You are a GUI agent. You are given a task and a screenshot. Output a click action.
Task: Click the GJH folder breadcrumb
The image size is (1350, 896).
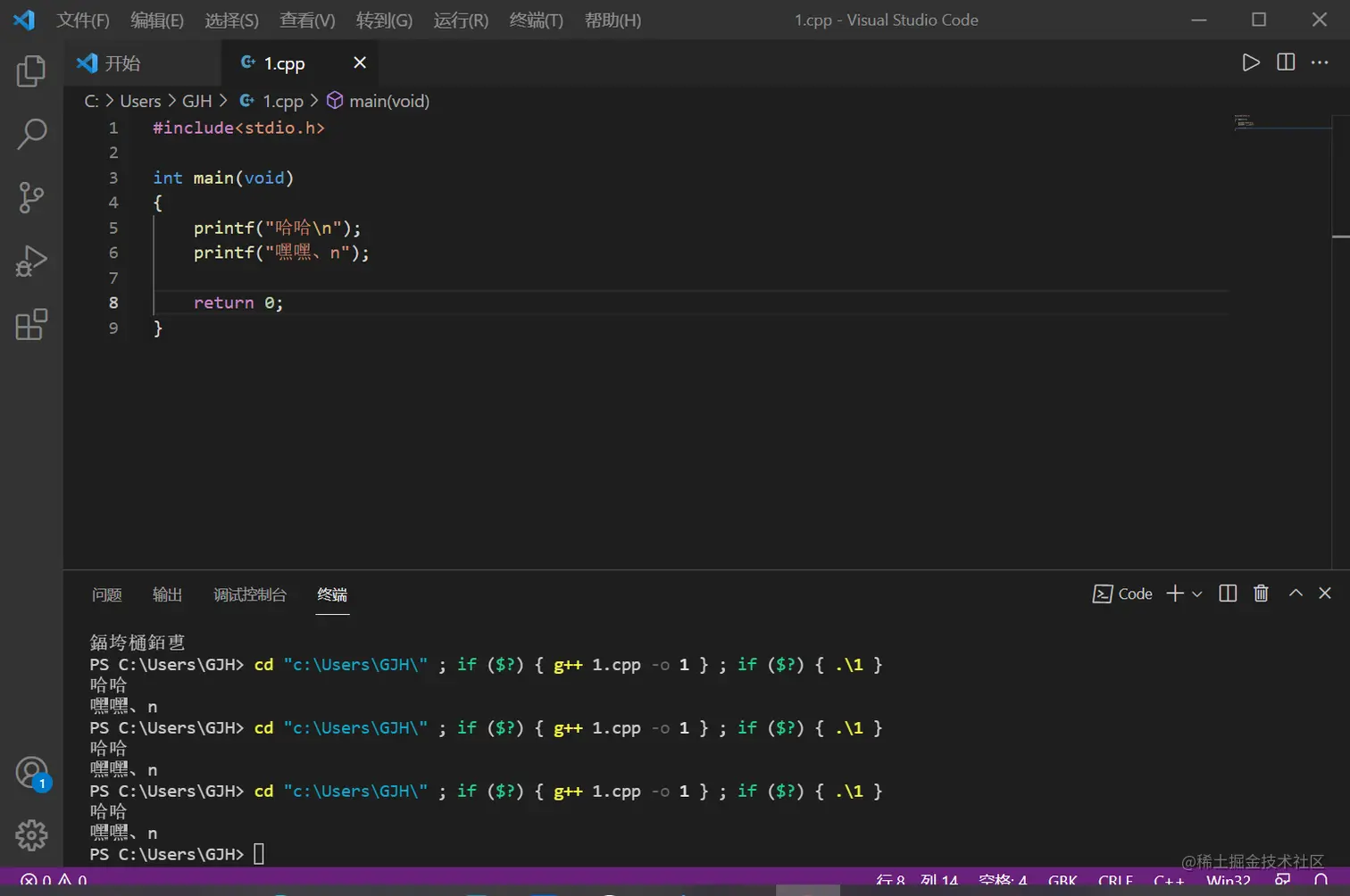pyautogui.click(x=196, y=101)
